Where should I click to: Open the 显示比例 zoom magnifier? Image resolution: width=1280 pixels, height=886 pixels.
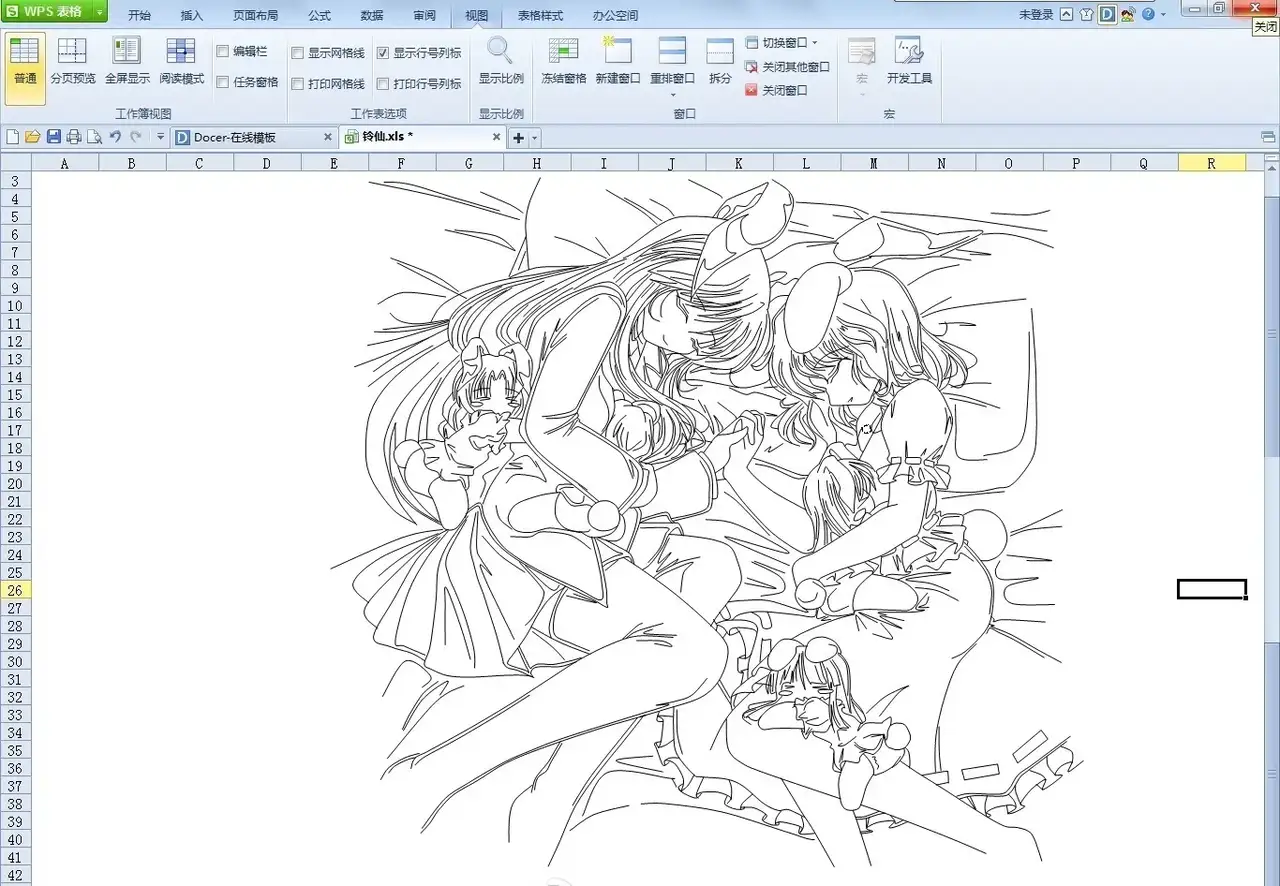click(500, 60)
